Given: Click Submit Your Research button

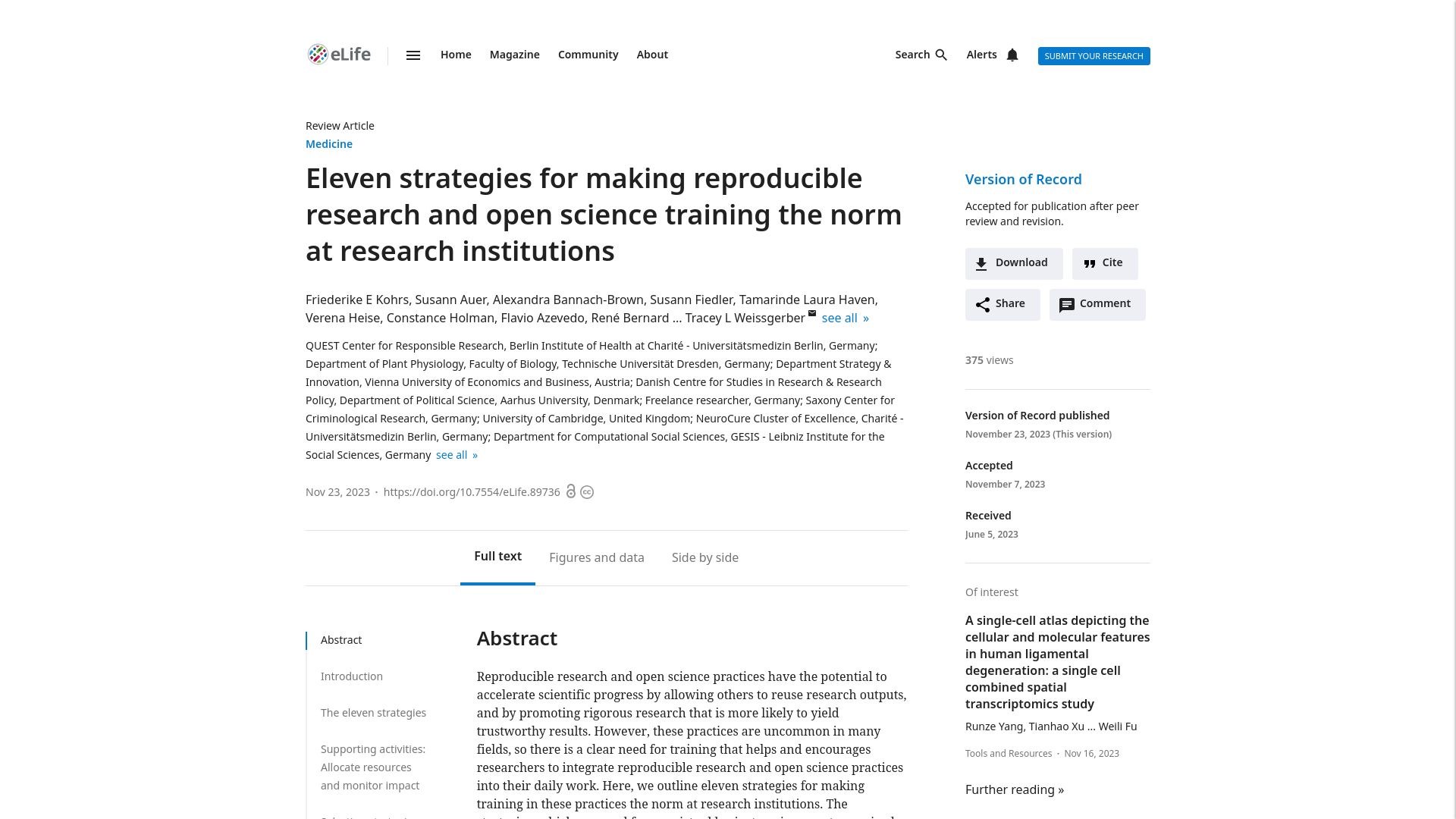Looking at the screenshot, I should (x=1094, y=56).
